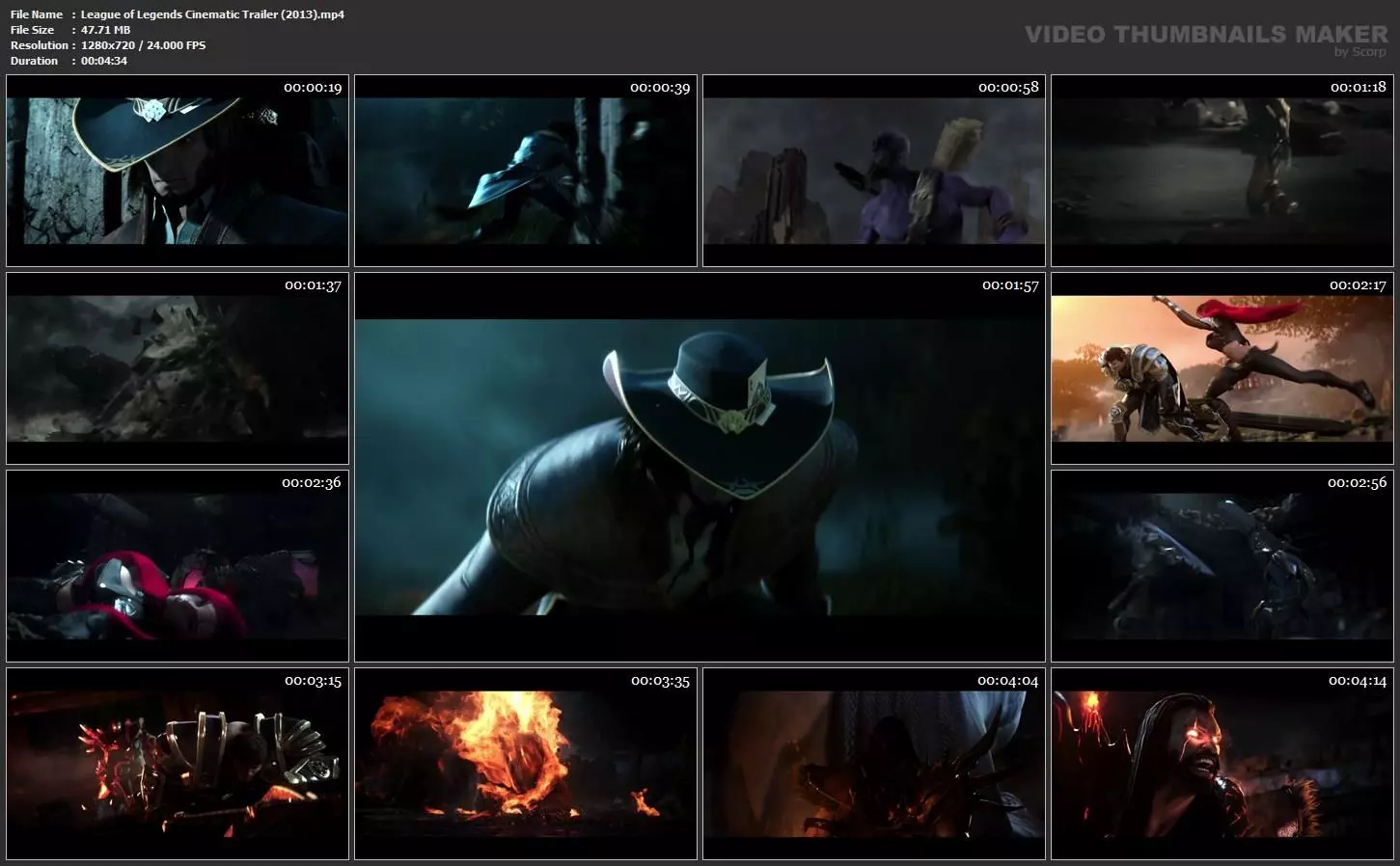The width and height of the screenshot is (1400, 866).
Task: Select the thumbnail stamped 00:04:04
Action: pos(874,764)
